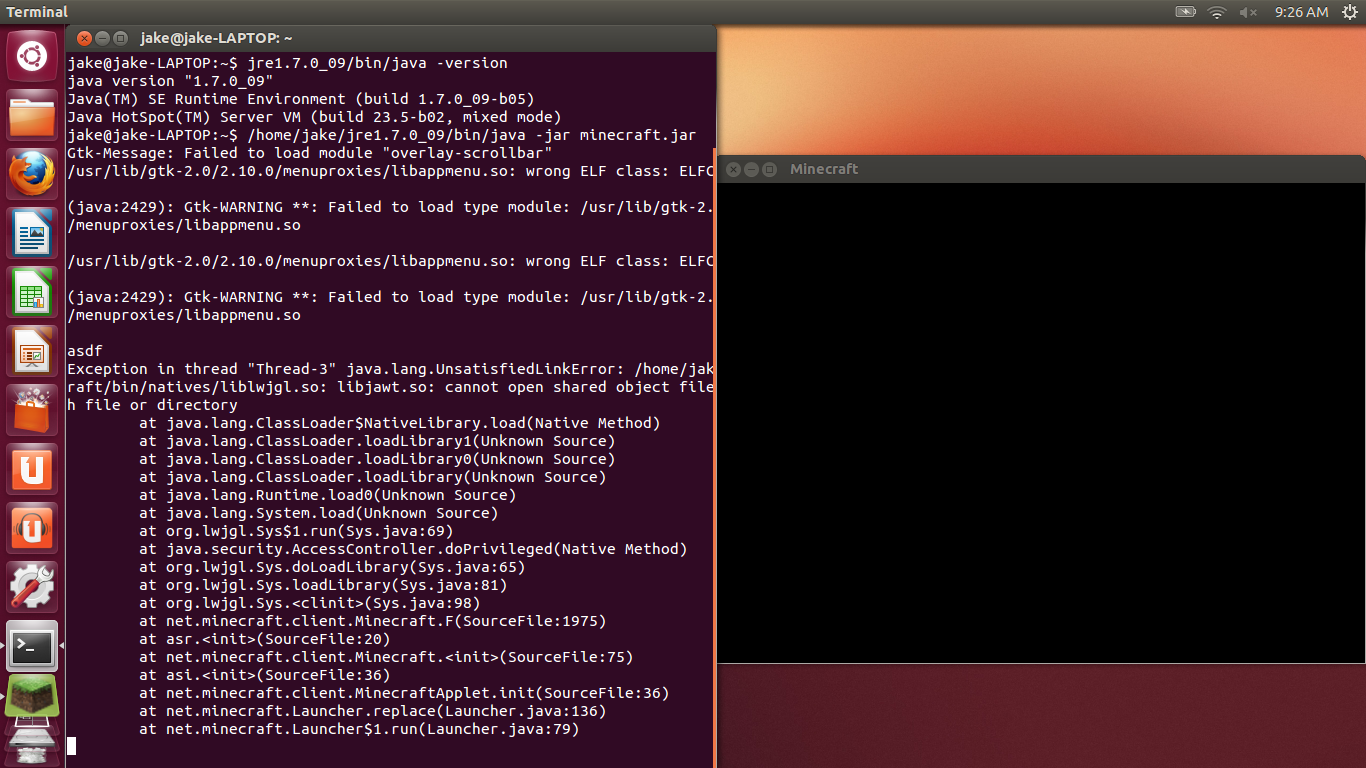Click the line 'java version "1.7.0_09"'
This screenshot has width=1366, height=768.
pyautogui.click(x=170, y=81)
